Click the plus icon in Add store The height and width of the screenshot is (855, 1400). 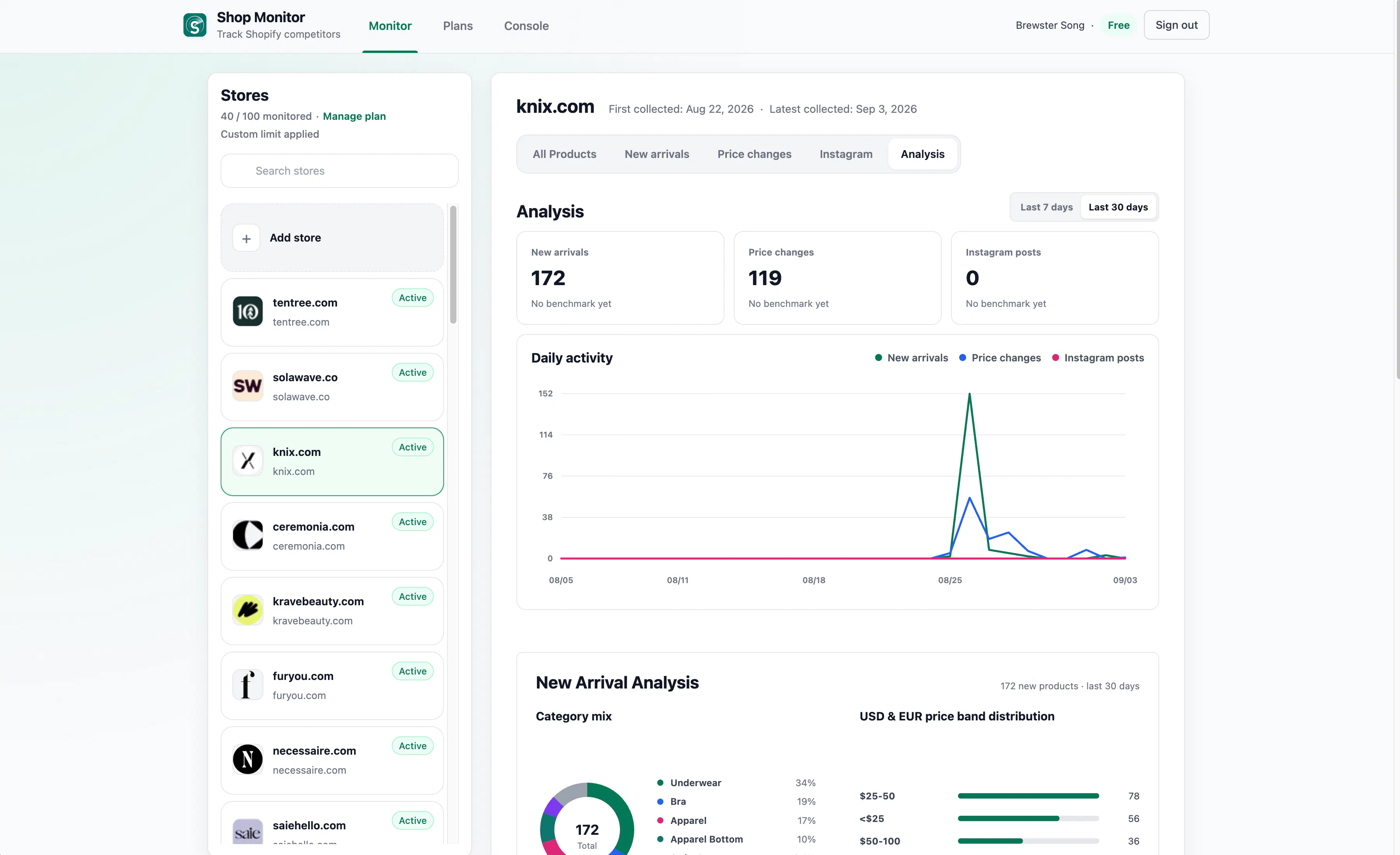(246, 238)
